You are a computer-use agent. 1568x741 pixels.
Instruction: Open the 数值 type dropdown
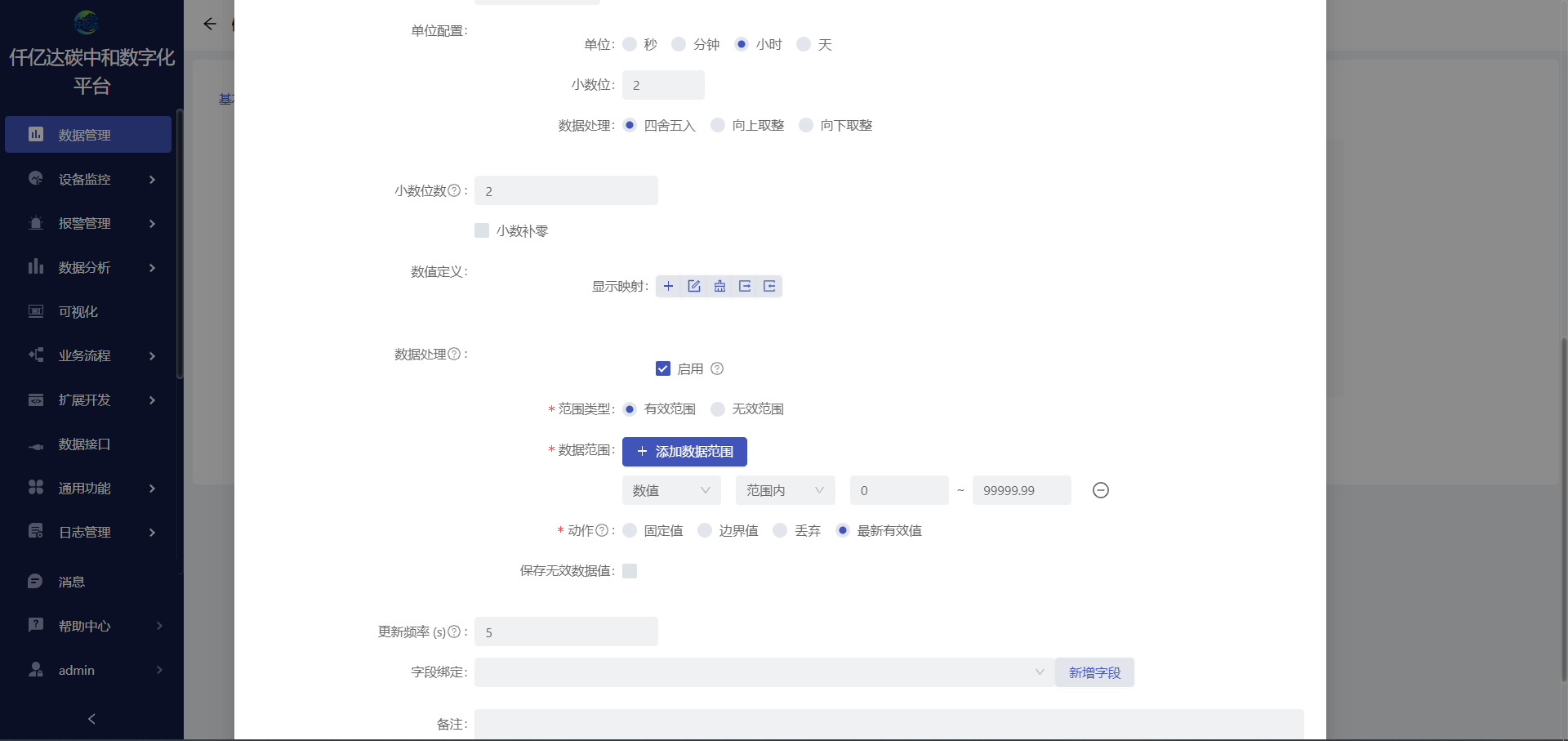pos(671,490)
